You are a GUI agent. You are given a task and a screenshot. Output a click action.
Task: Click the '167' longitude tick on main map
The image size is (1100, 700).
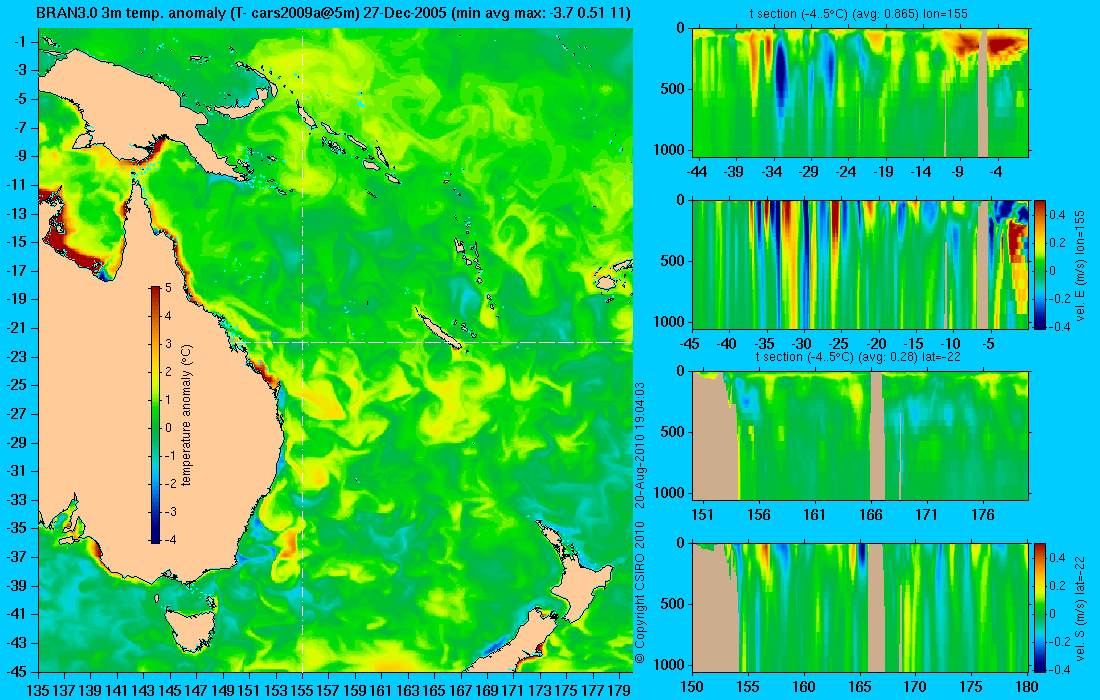coord(460,690)
